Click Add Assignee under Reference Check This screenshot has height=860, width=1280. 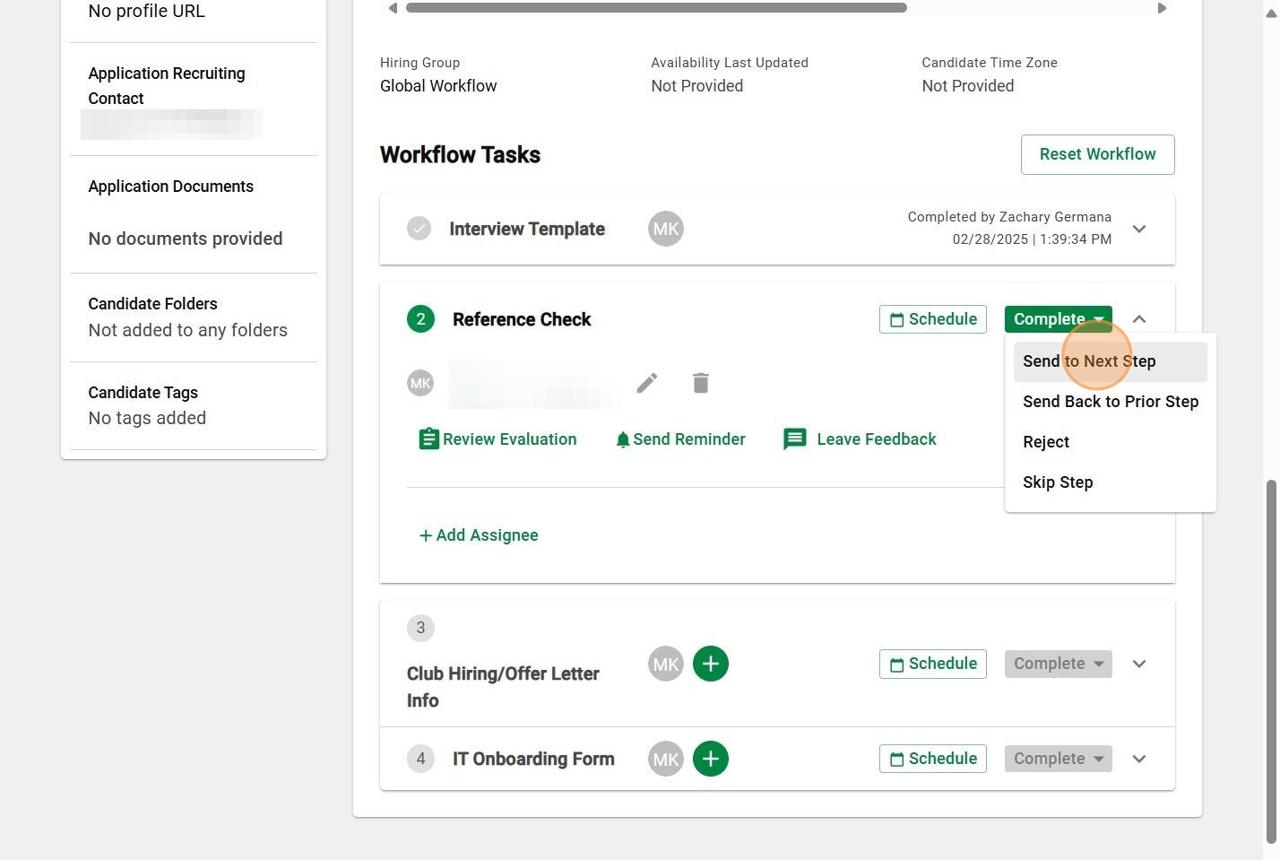pos(479,535)
